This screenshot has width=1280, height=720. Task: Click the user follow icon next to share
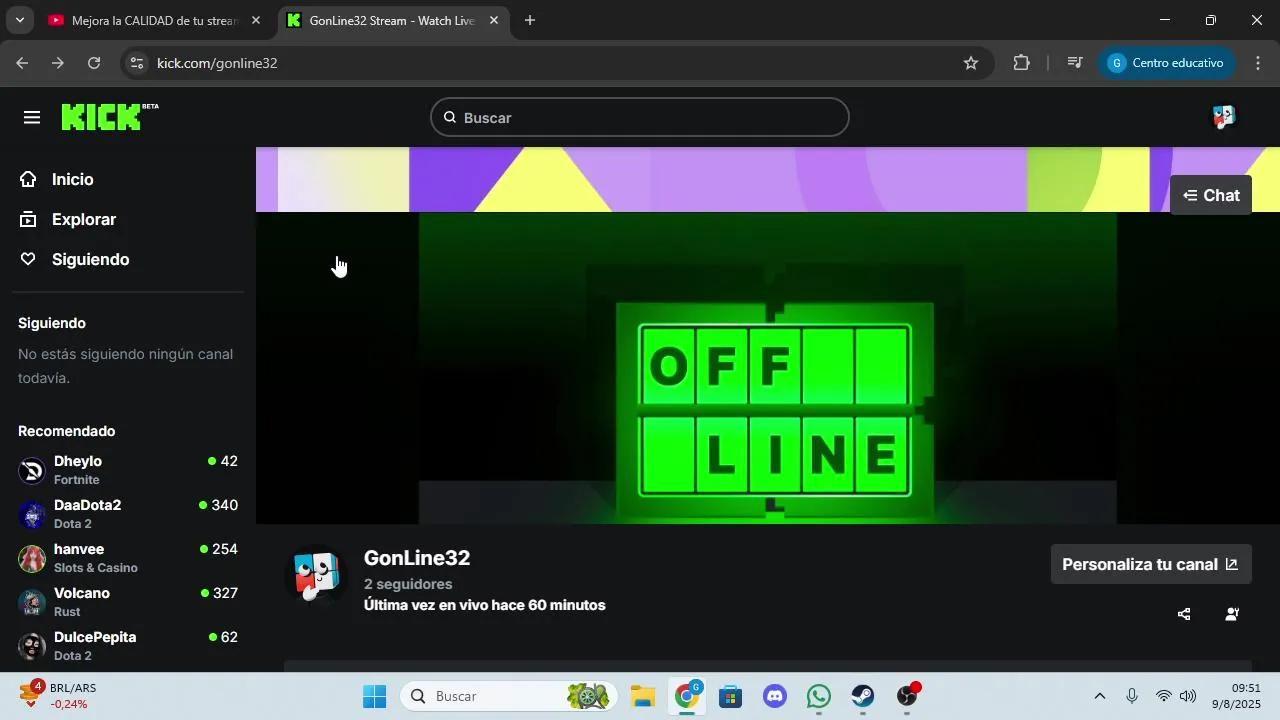coord(1232,614)
